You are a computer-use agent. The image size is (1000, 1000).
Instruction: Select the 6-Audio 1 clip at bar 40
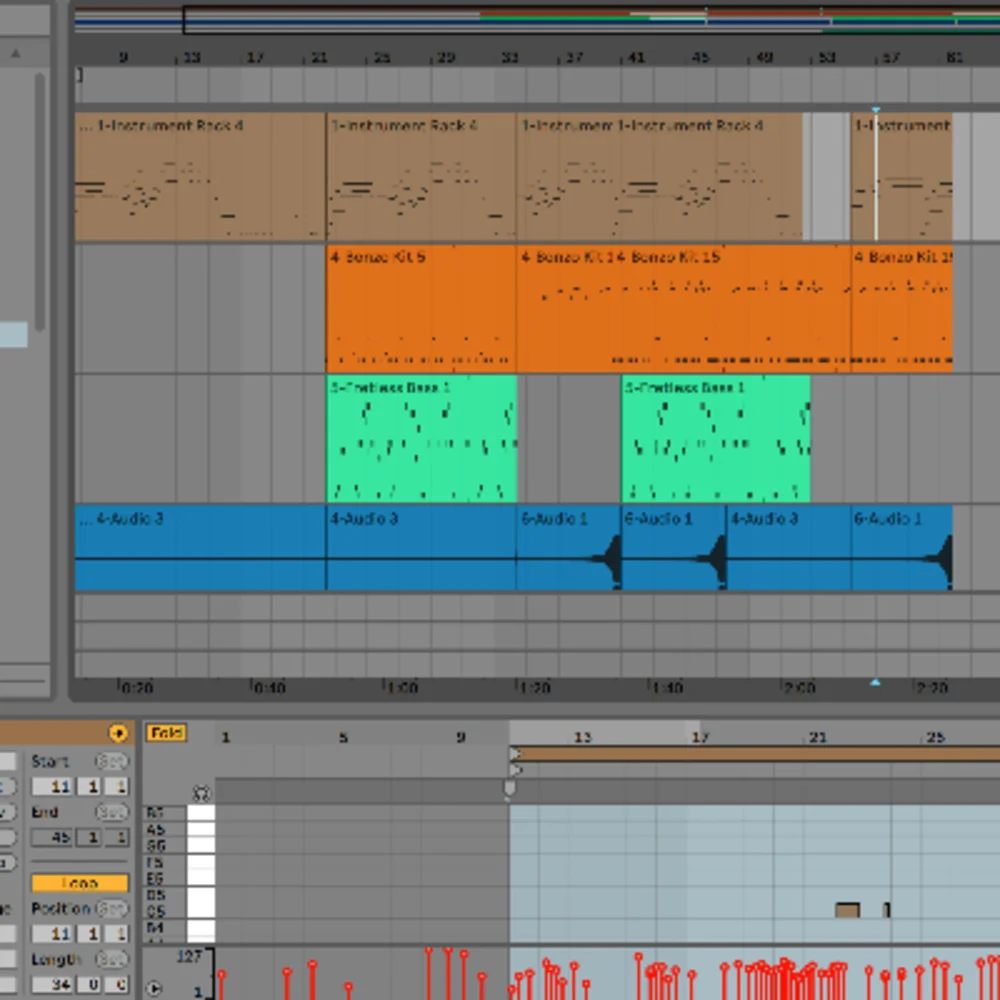tap(673, 548)
